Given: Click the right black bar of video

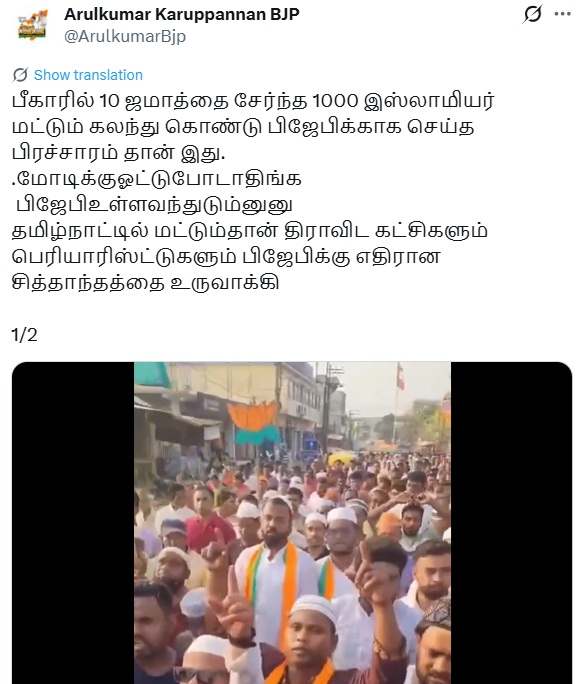Looking at the screenshot, I should click(x=511, y=523).
